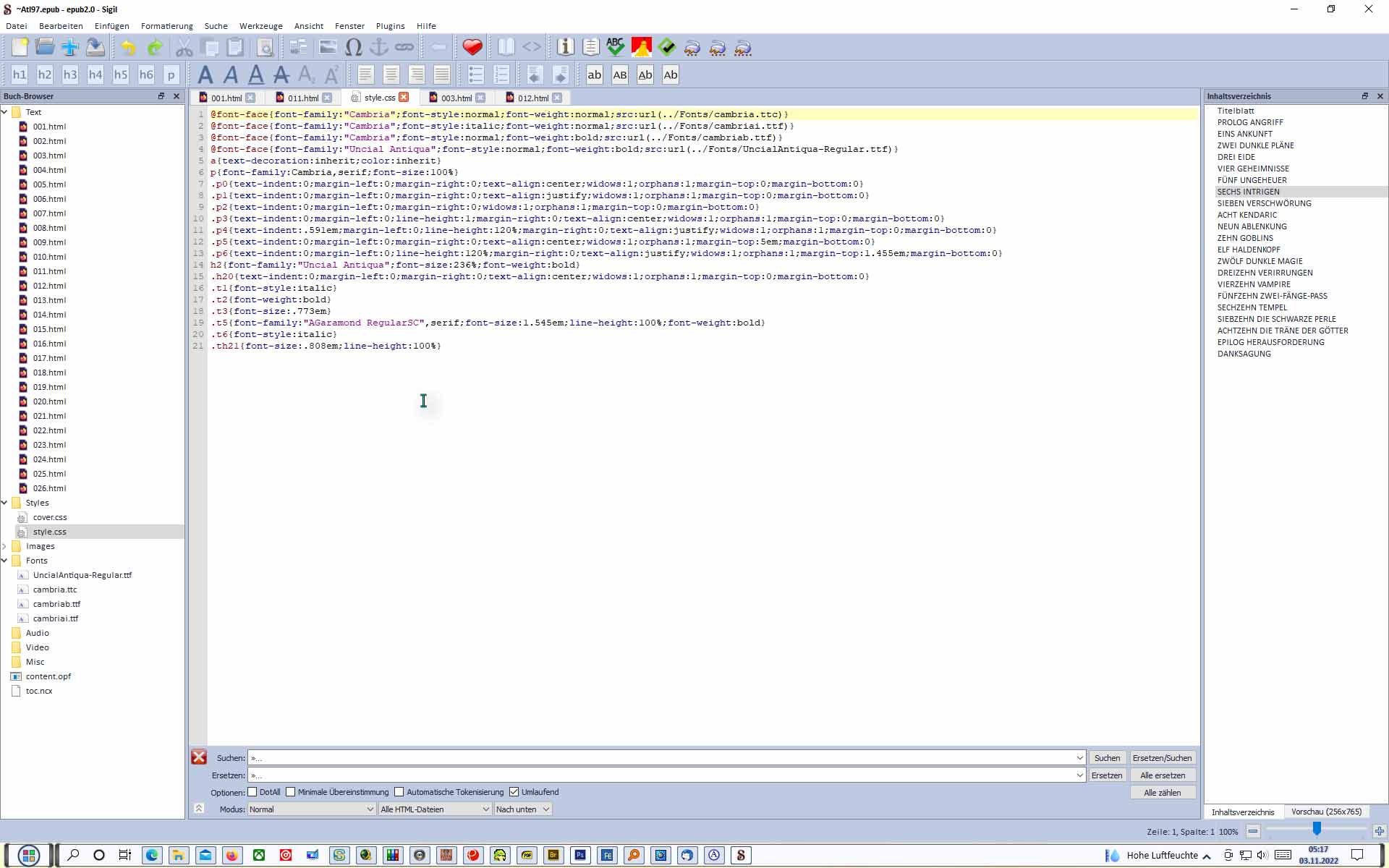Insert bulleted list icon
The image size is (1389, 868).
tap(475, 75)
